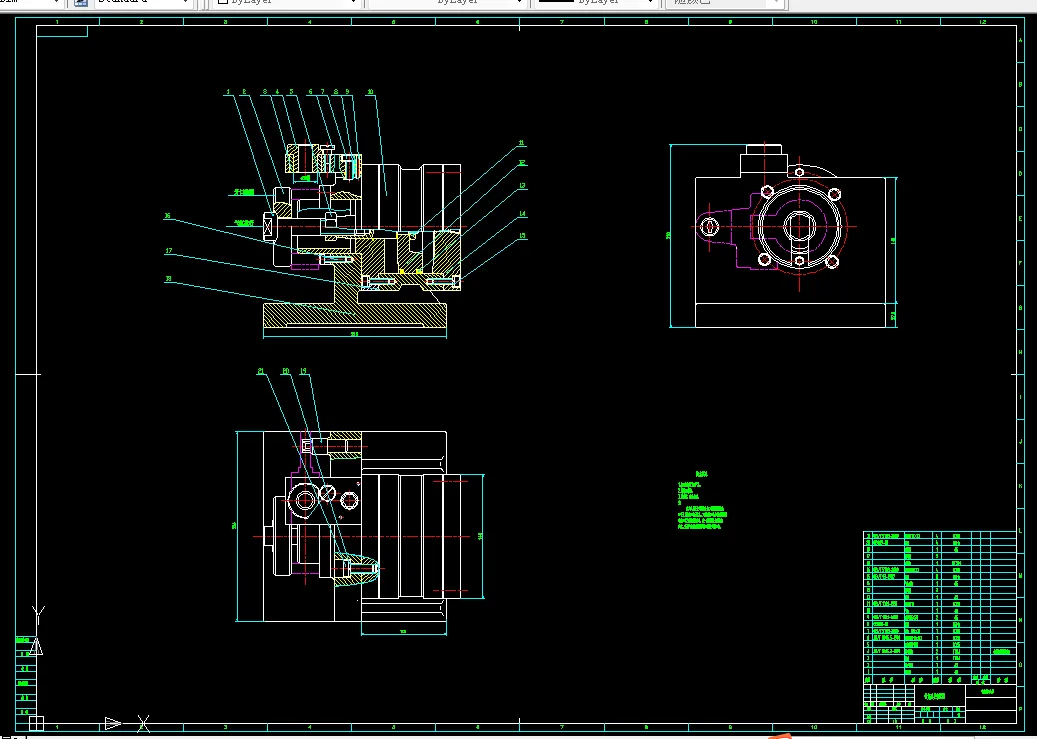This screenshot has width=1037, height=739.
Task: Select part balloon number 7
Action: pos(323,92)
